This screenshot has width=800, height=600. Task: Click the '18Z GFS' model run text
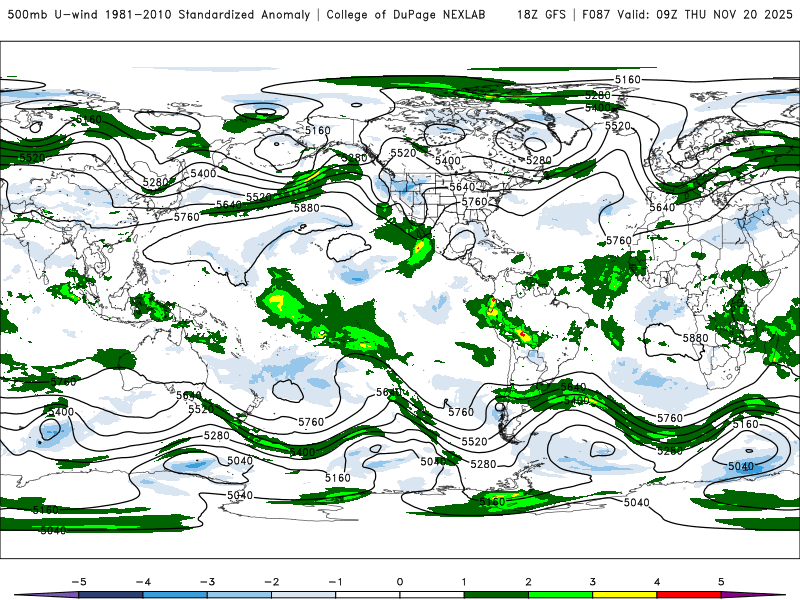(x=541, y=14)
